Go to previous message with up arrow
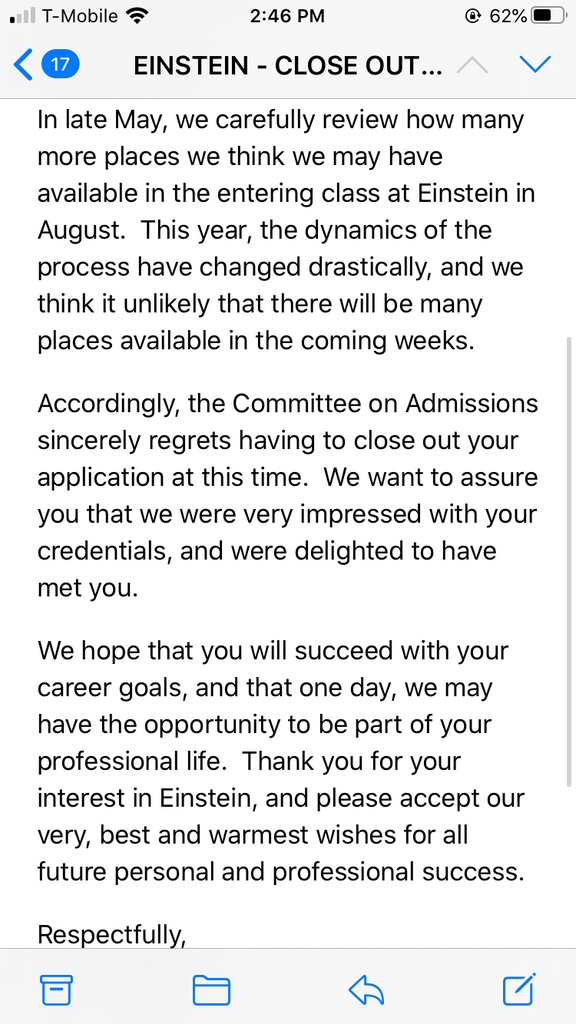The height and width of the screenshot is (1024, 576). 473,65
